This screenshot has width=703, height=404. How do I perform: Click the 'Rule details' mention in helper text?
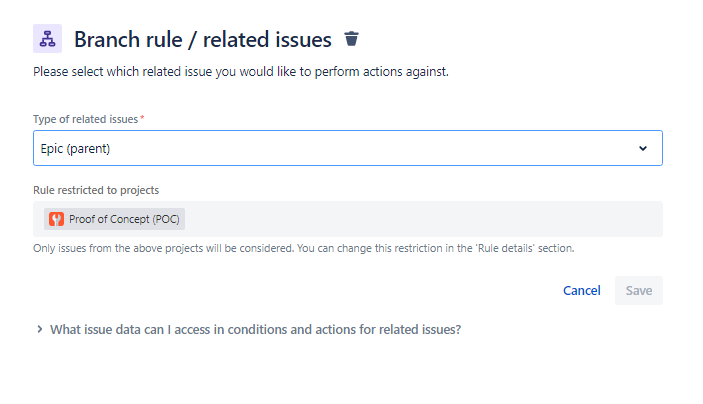505,248
